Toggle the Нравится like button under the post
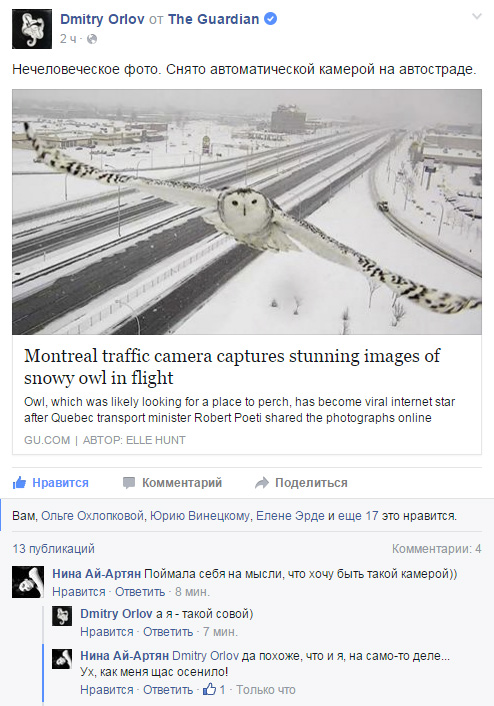This screenshot has width=494, height=706. pos(51,483)
